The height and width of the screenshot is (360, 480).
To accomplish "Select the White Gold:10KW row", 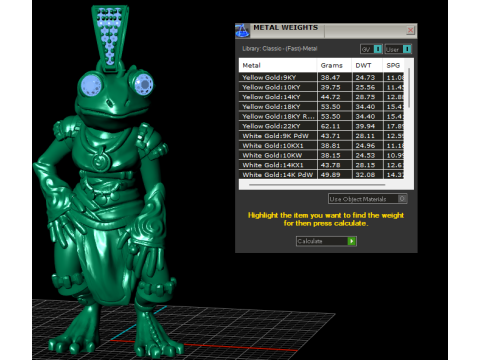I will pos(321,155).
